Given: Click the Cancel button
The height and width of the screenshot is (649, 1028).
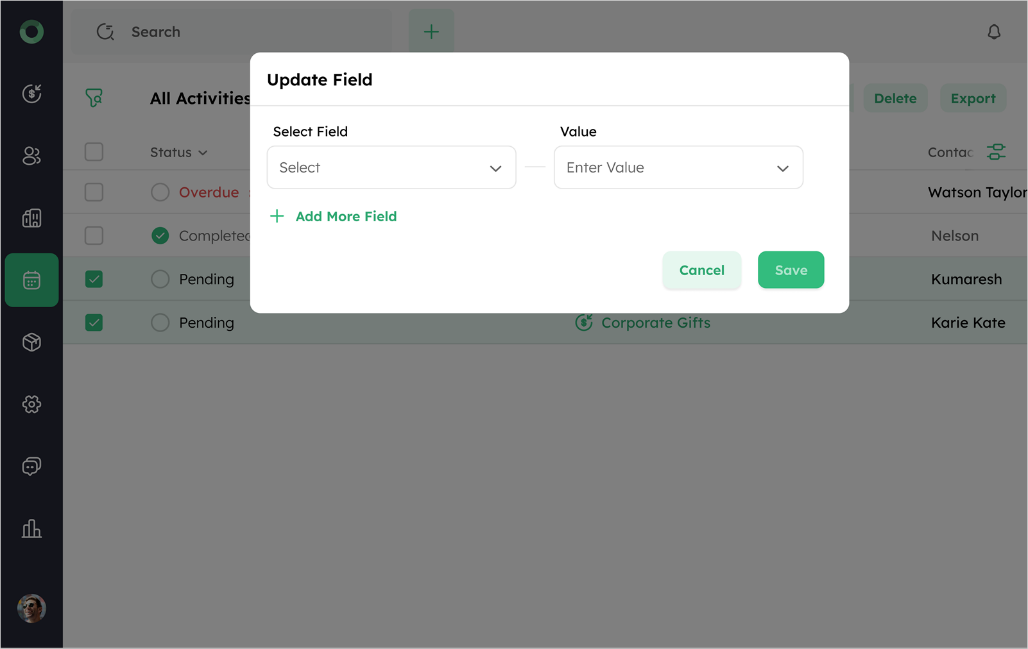Looking at the screenshot, I should pos(702,270).
